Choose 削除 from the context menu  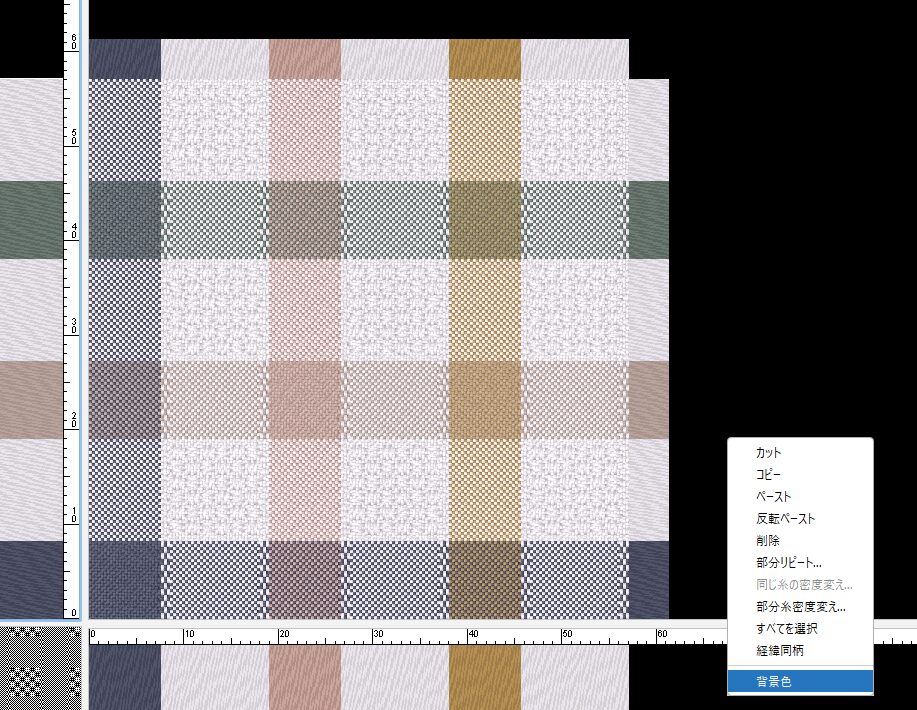[768, 541]
